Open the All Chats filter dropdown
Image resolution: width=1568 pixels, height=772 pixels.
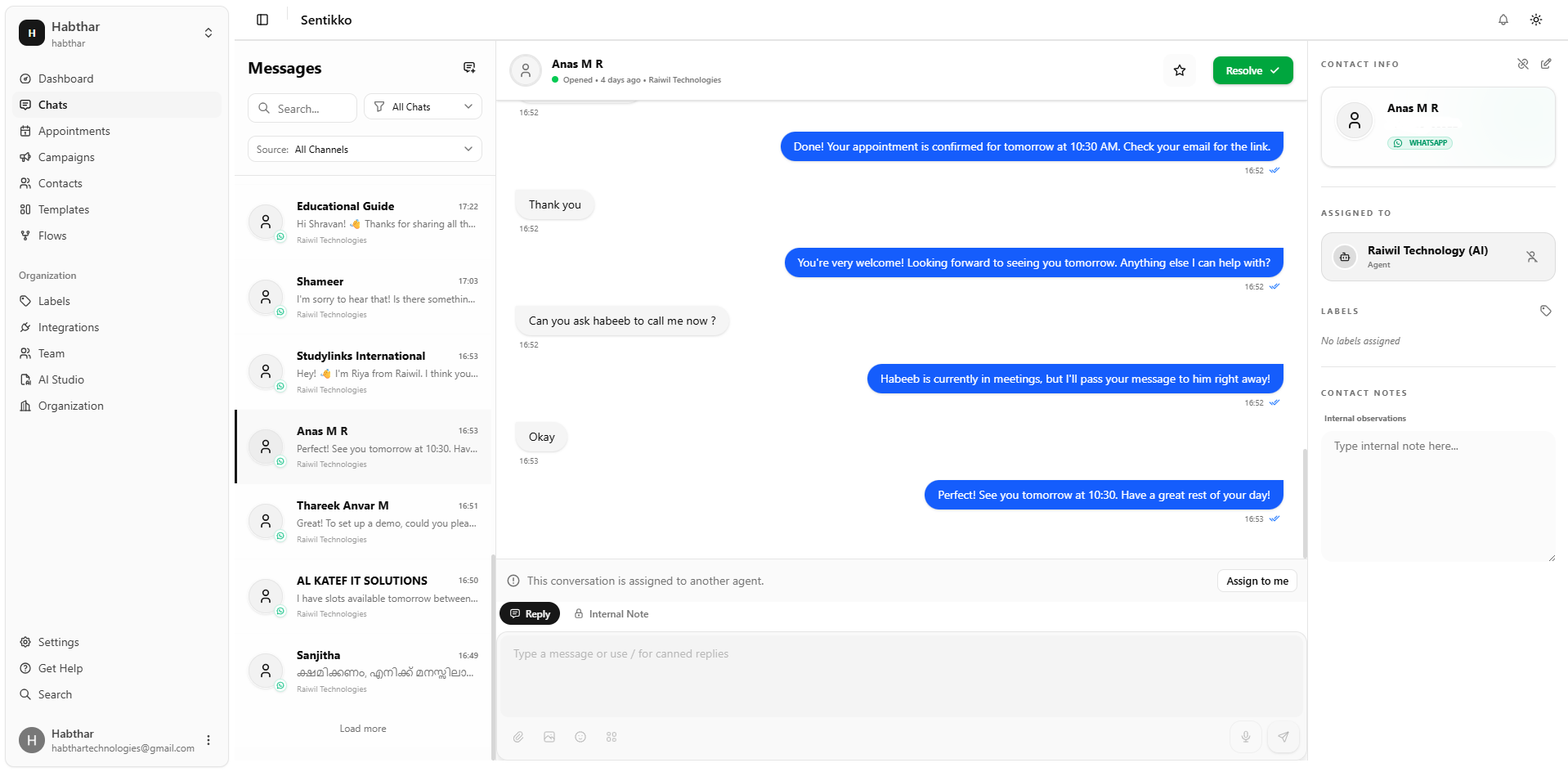(x=423, y=106)
